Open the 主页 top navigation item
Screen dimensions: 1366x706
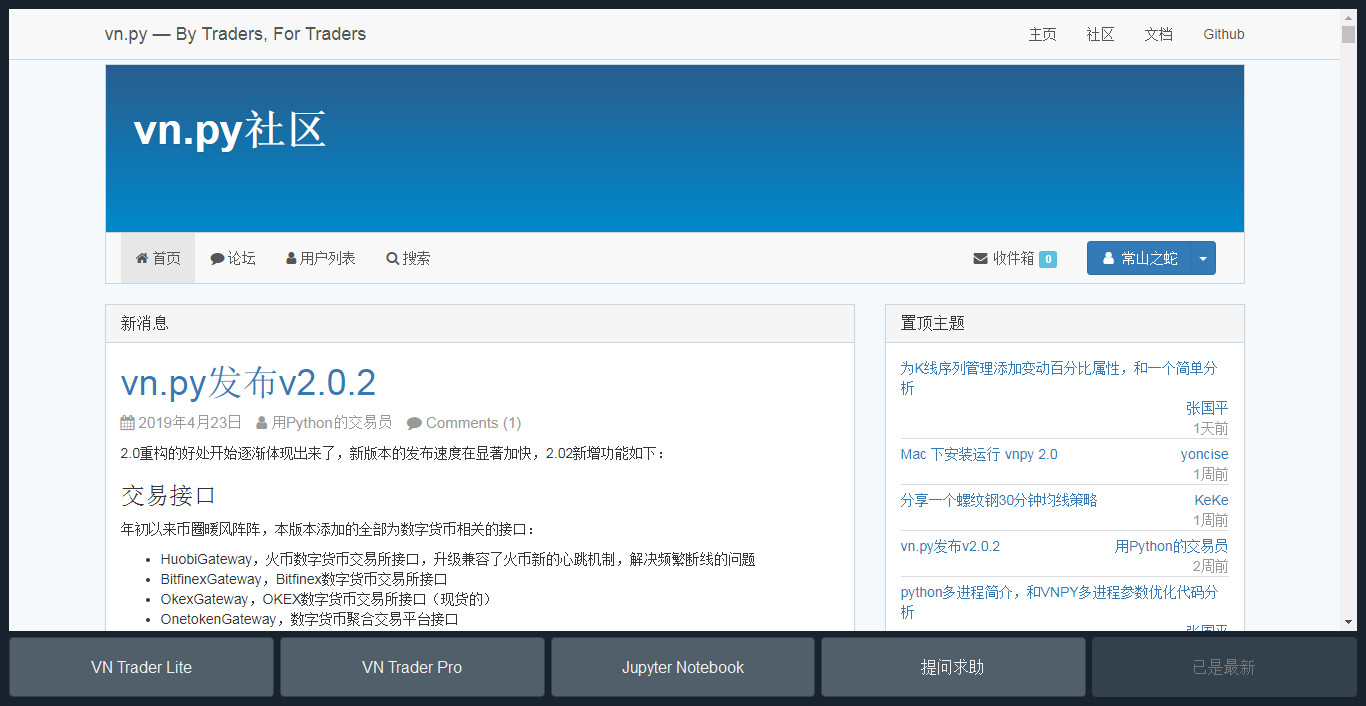coord(1042,34)
